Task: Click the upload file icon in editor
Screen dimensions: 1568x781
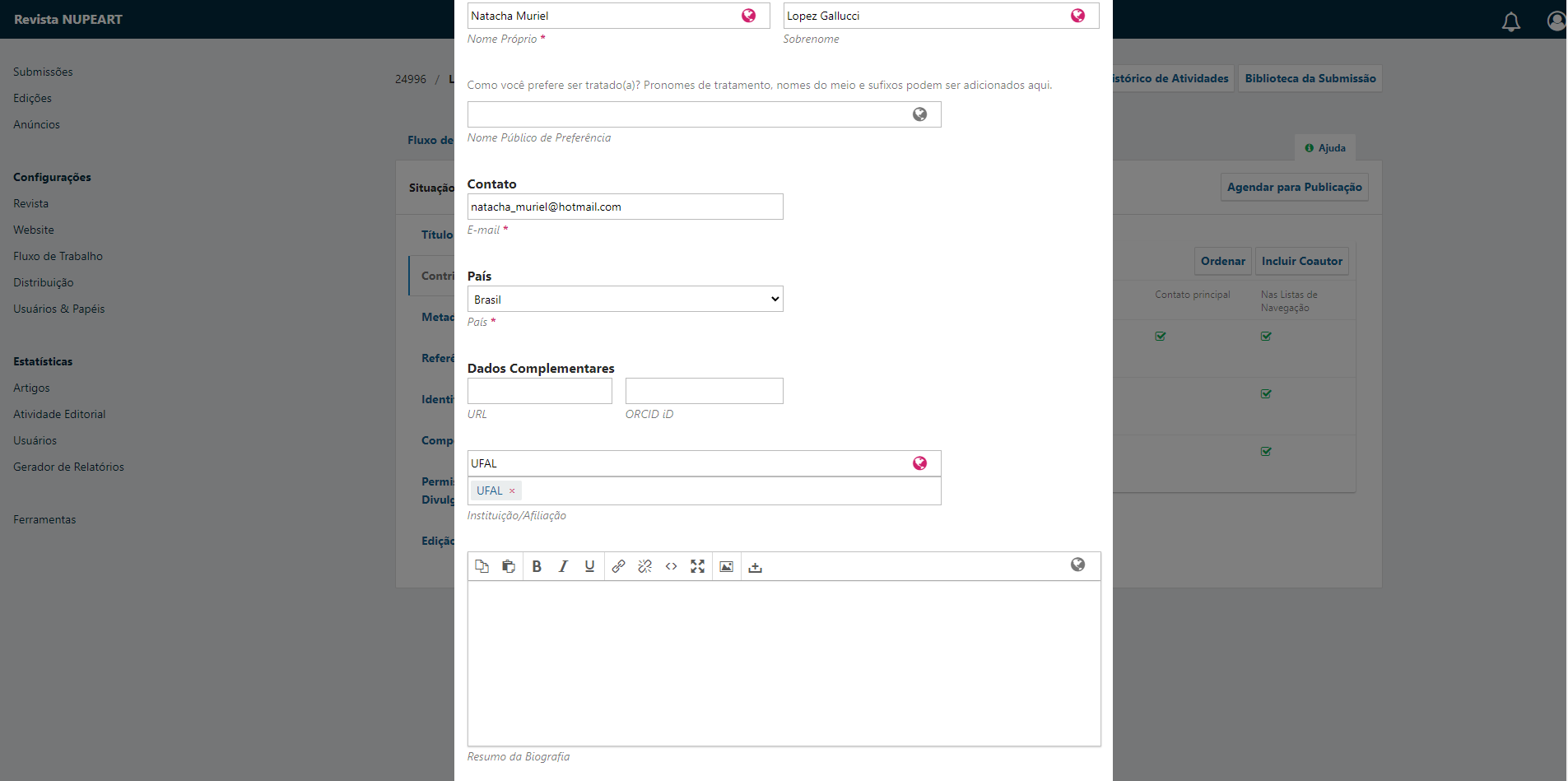Action: [x=755, y=567]
